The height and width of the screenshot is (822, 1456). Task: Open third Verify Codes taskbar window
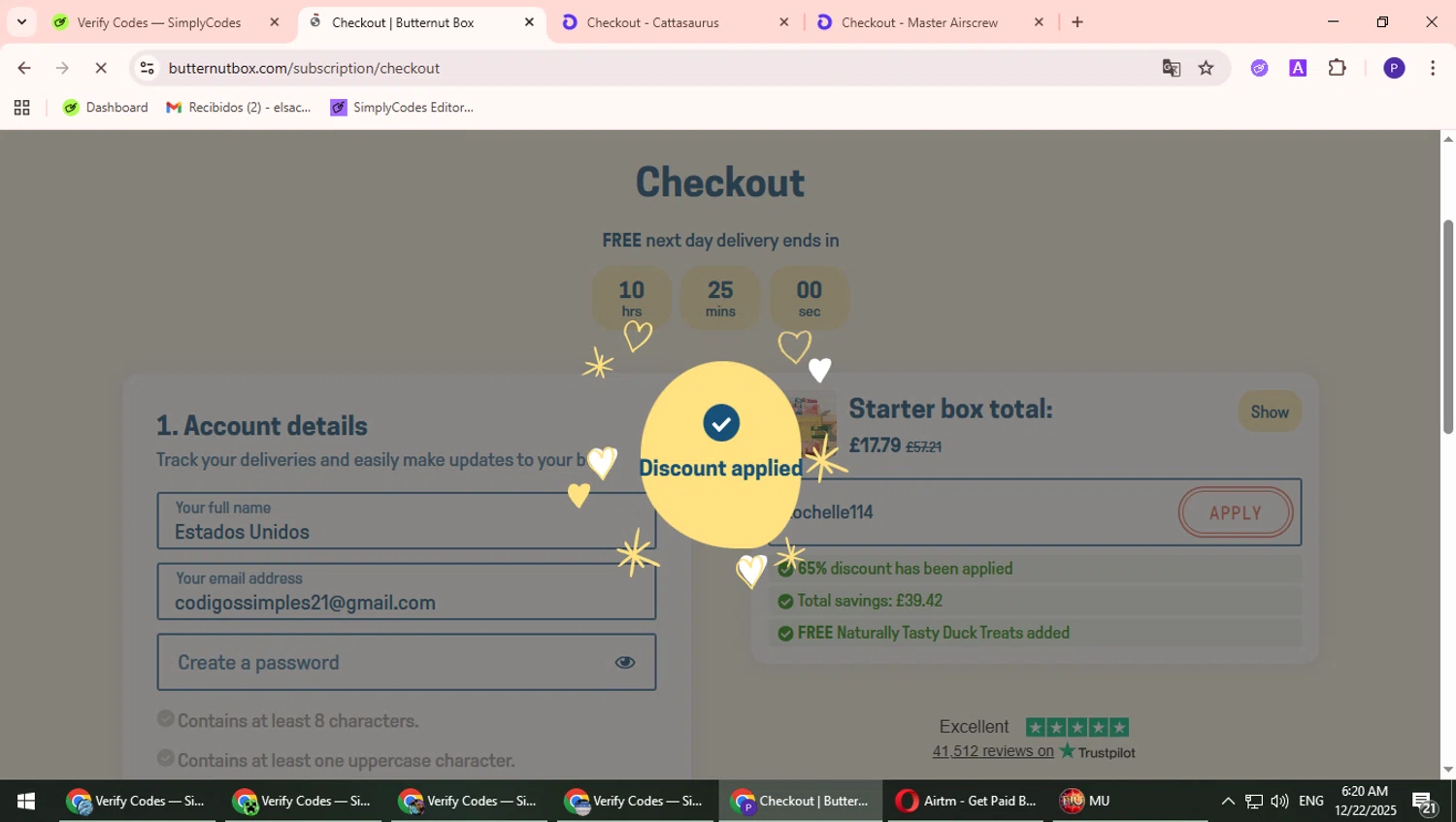pos(469,802)
